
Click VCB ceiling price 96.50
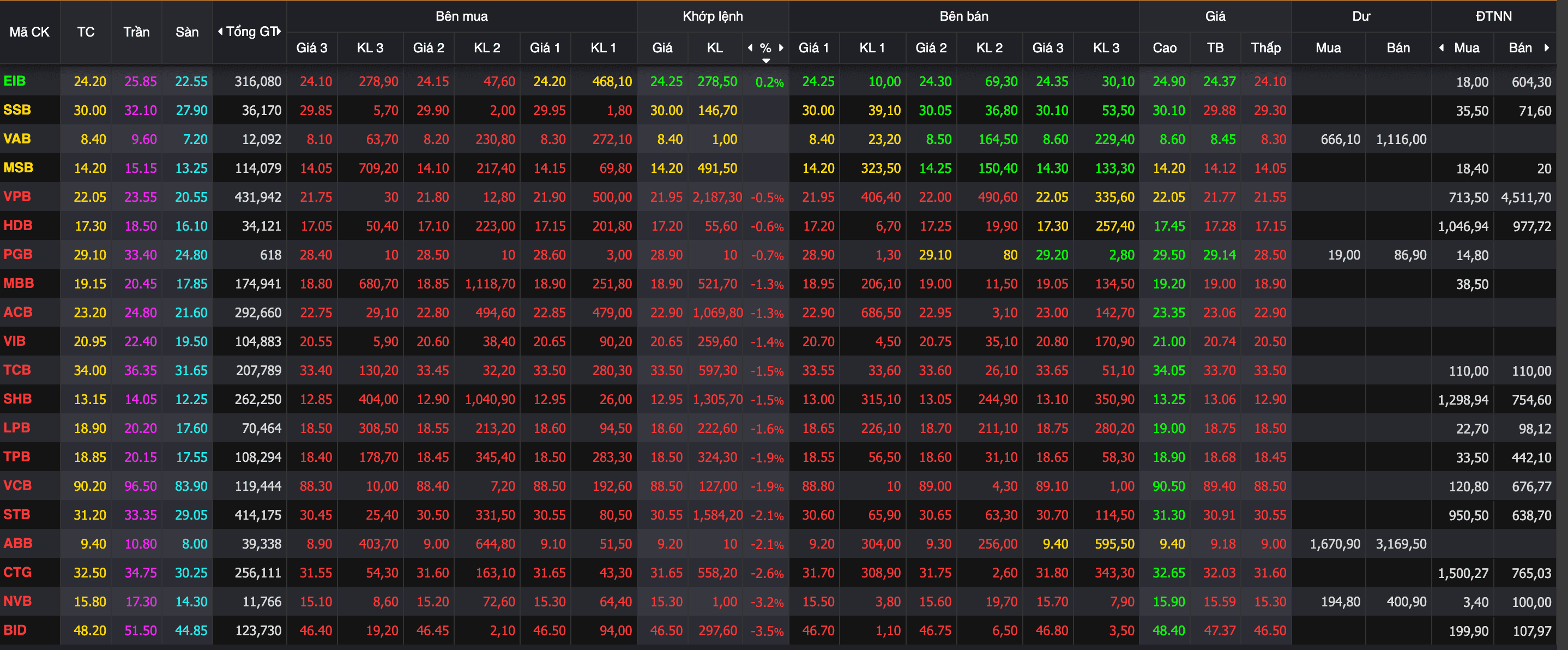[x=141, y=486]
